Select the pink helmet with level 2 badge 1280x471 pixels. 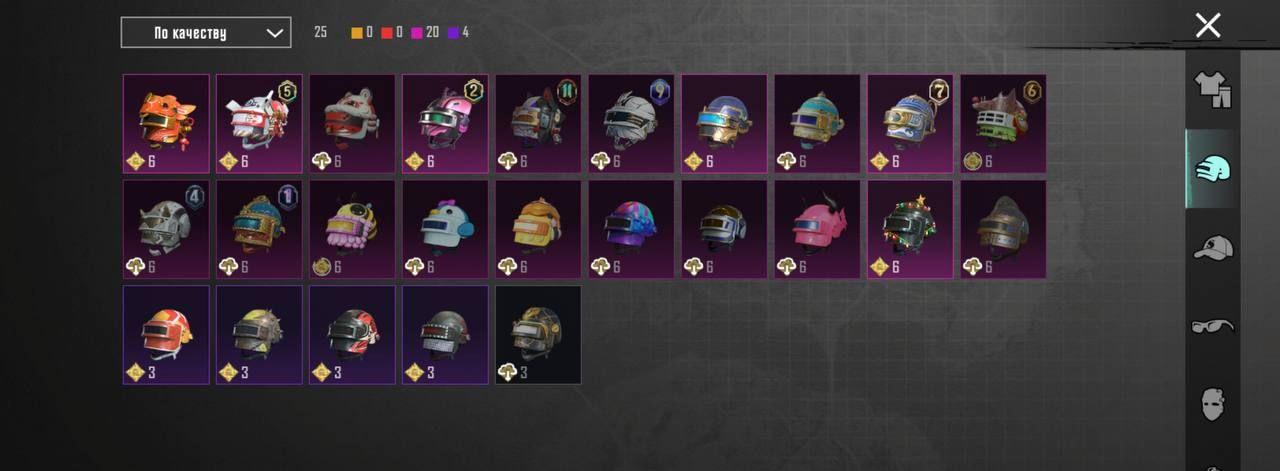point(445,123)
